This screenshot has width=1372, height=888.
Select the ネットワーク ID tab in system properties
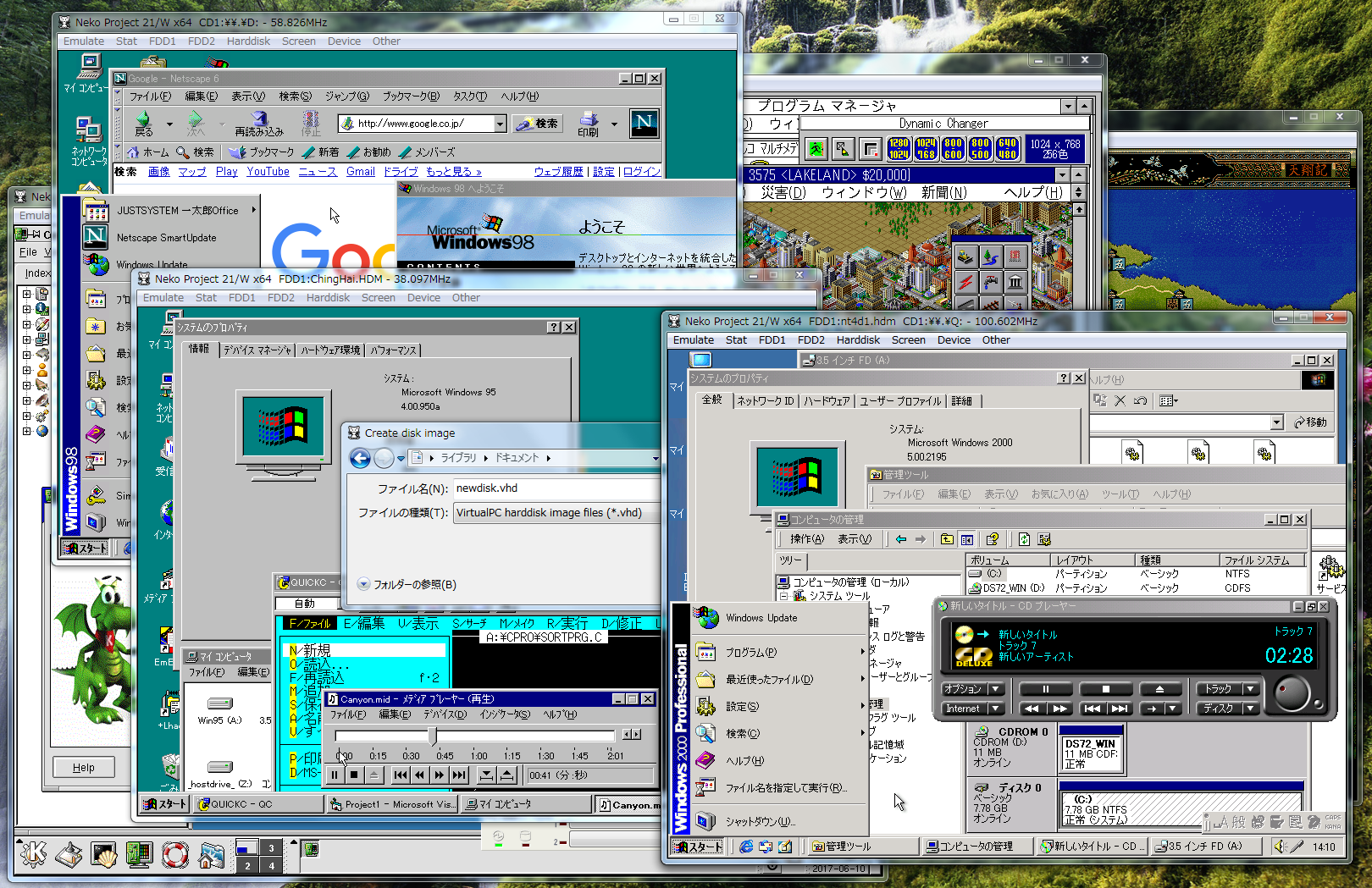765,401
